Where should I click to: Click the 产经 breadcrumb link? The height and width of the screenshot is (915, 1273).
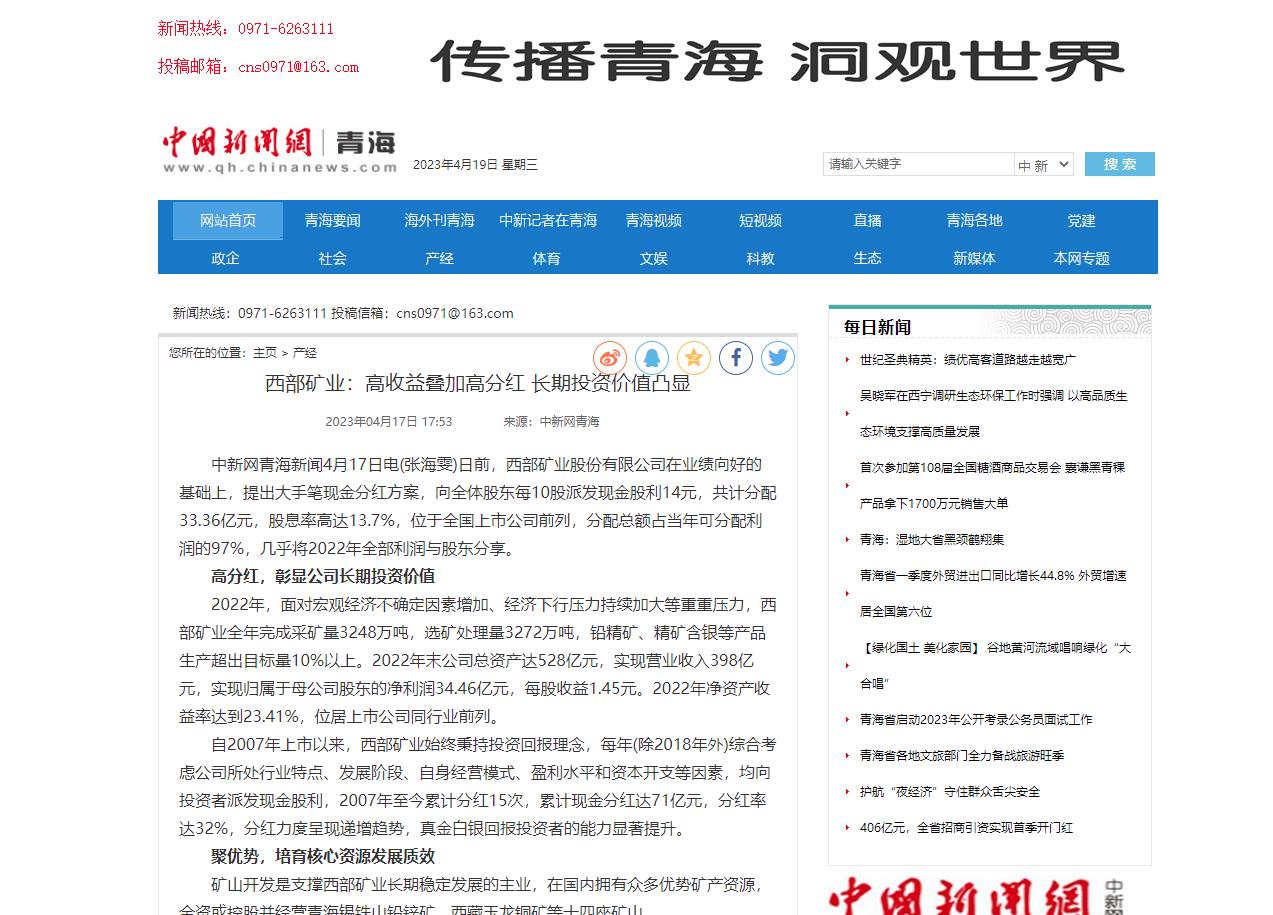pos(305,353)
